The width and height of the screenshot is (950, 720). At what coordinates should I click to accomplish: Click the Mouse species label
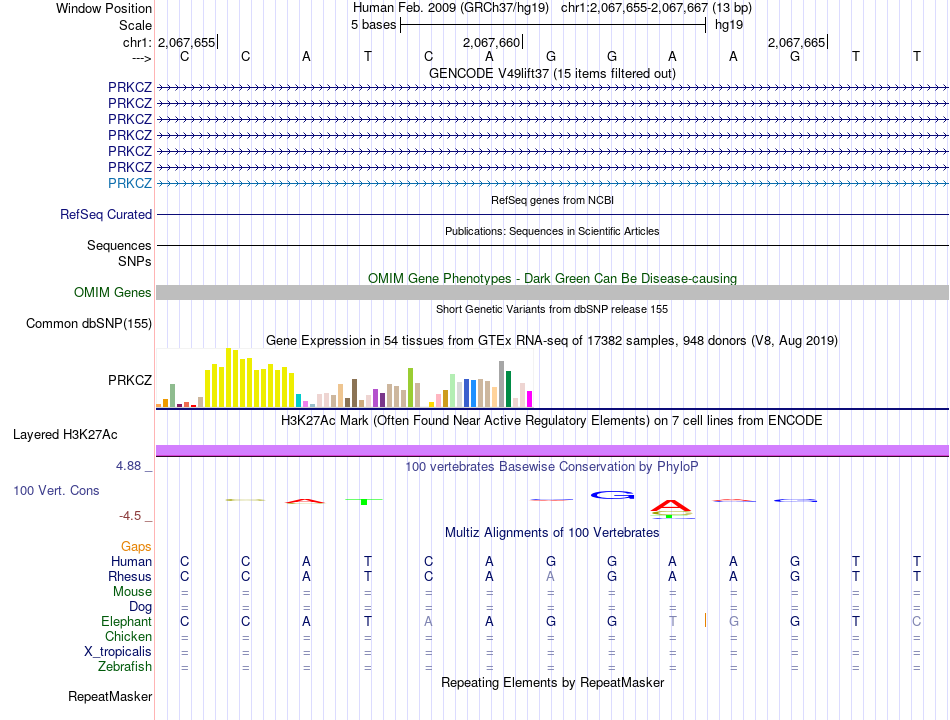click(132, 592)
